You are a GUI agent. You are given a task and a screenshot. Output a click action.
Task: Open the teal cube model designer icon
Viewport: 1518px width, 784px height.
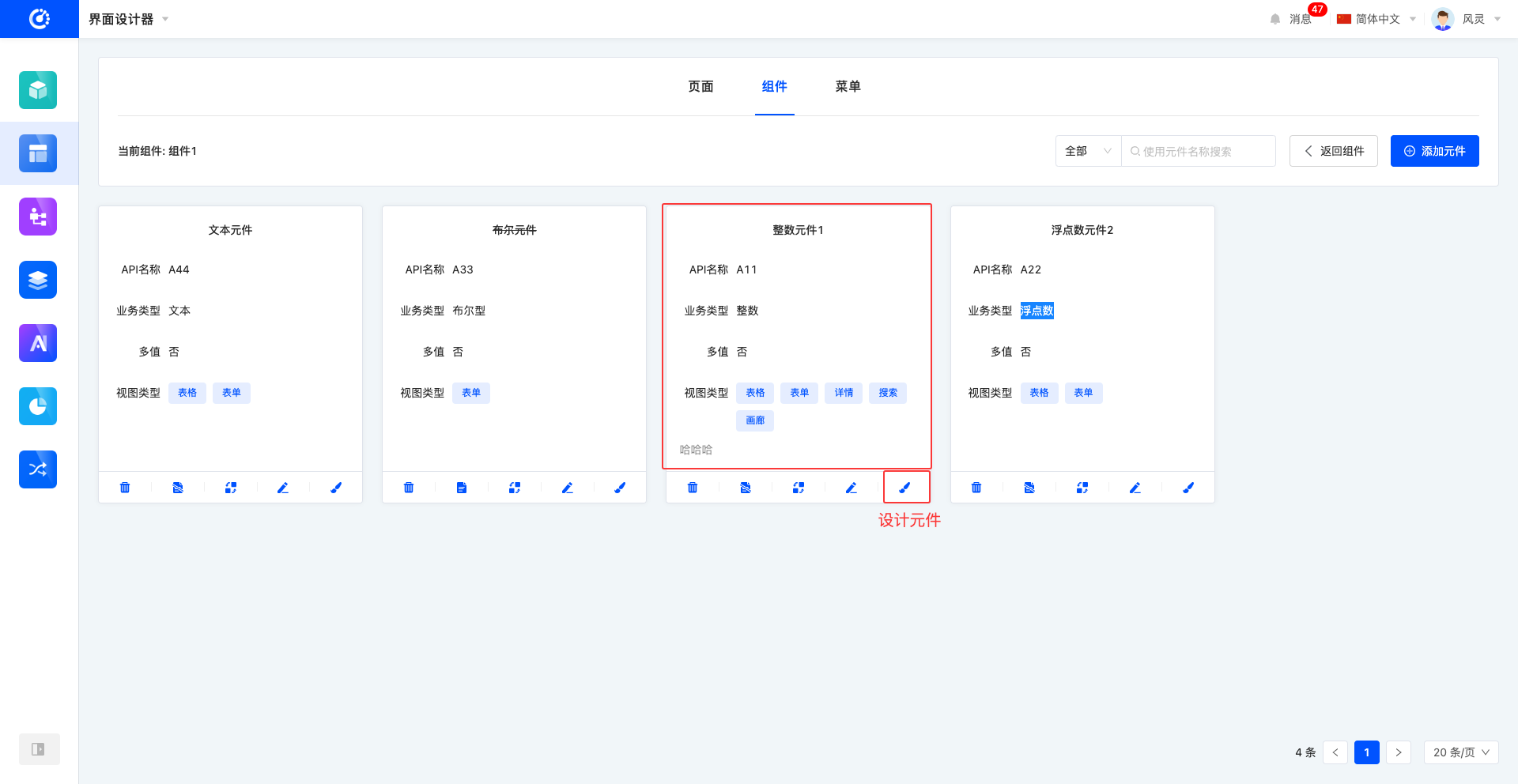[x=38, y=90]
